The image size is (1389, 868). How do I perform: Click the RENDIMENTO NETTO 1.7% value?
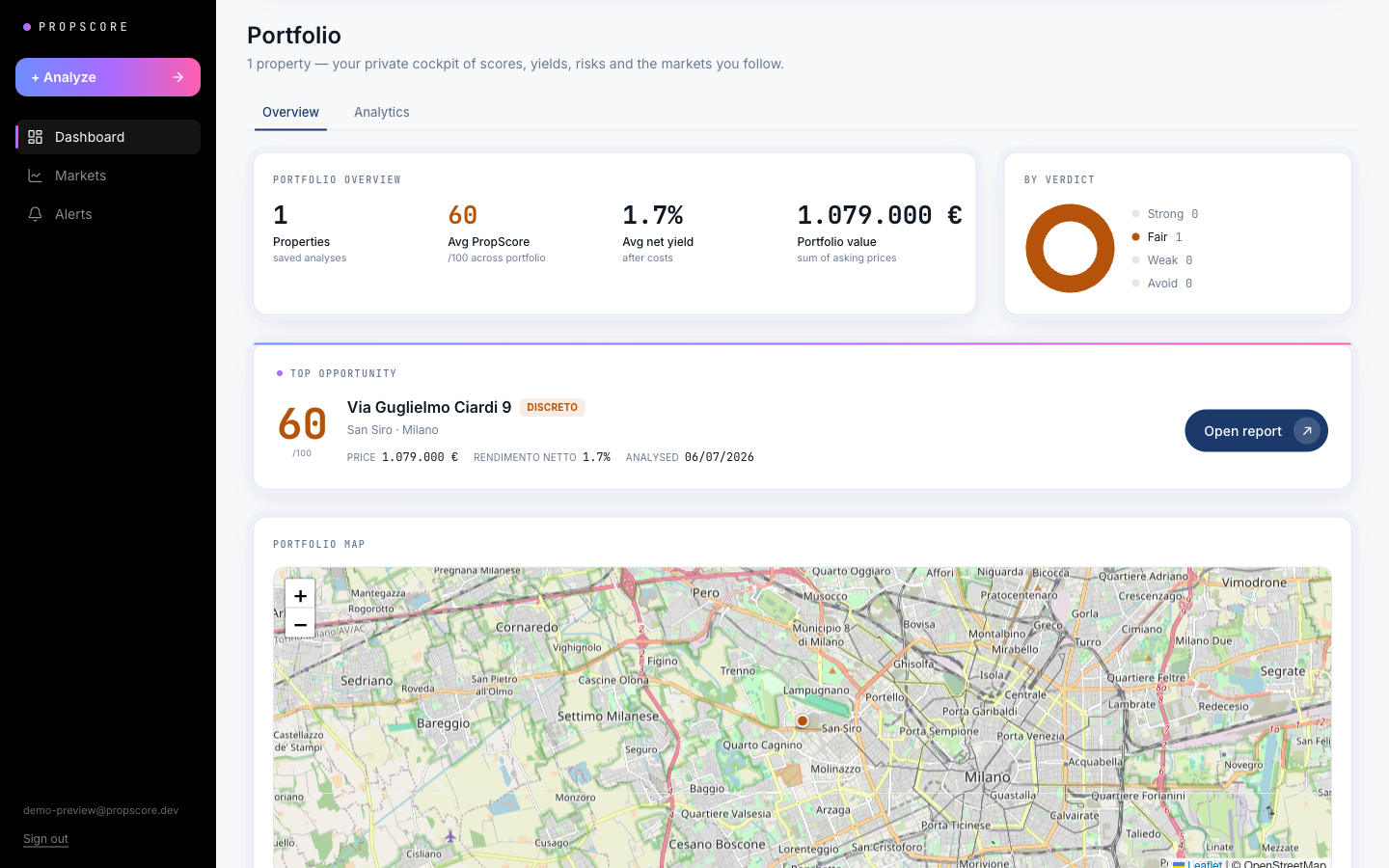(x=596, y=457)
